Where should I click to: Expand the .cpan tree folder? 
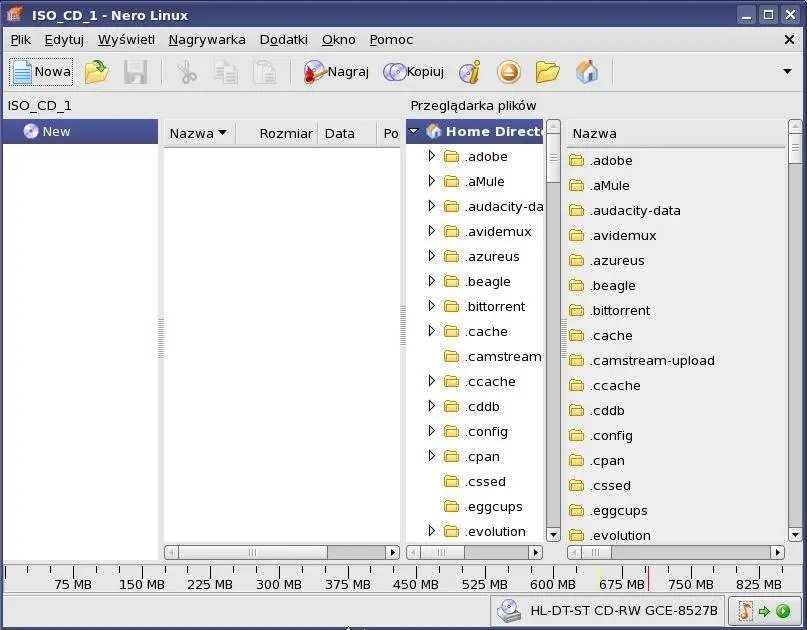(432, 456)
